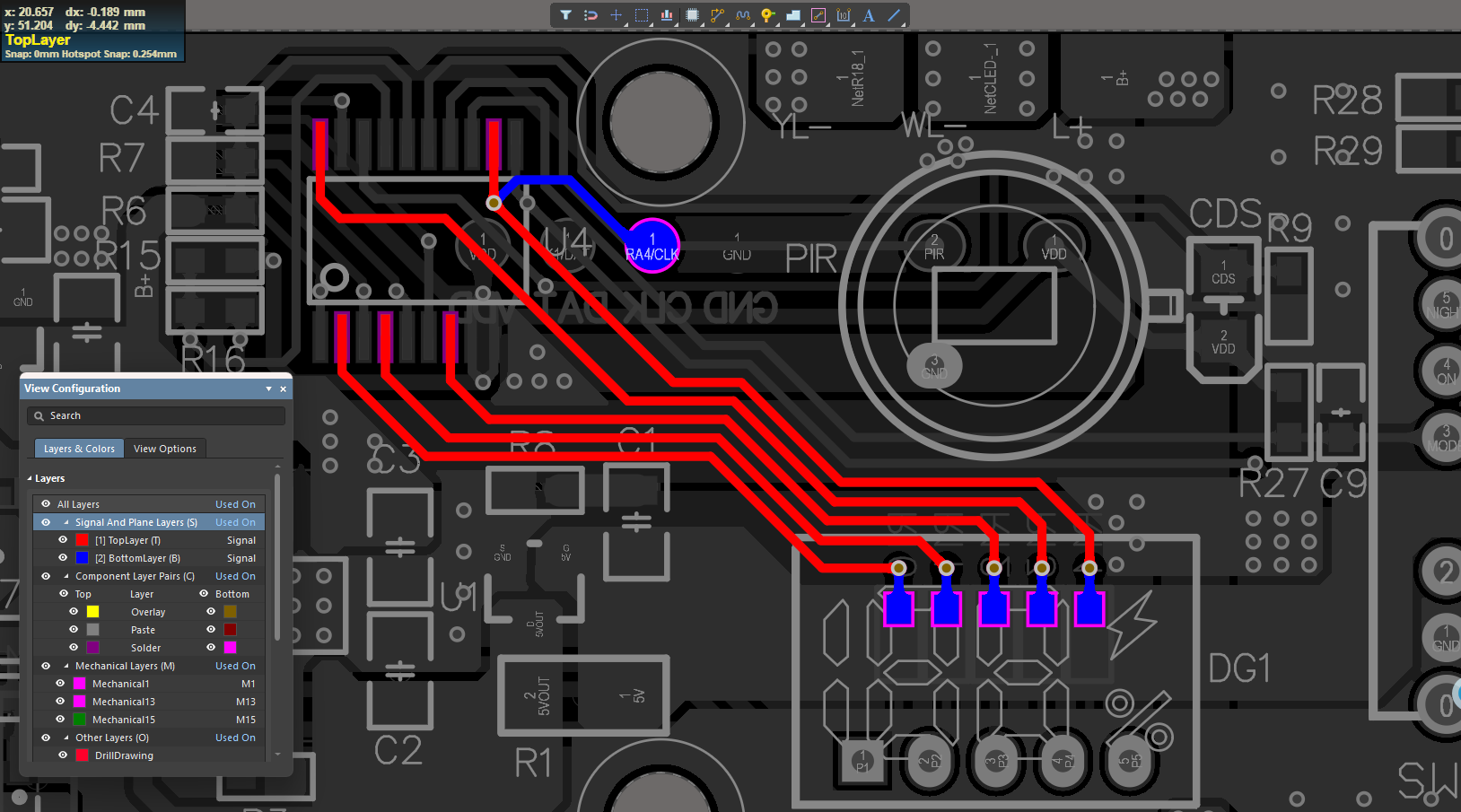The height and width of the screenshot is (812, 1461).
Task: Hide Mechanical13 layer via eye icon
Action: coord(60,702)
